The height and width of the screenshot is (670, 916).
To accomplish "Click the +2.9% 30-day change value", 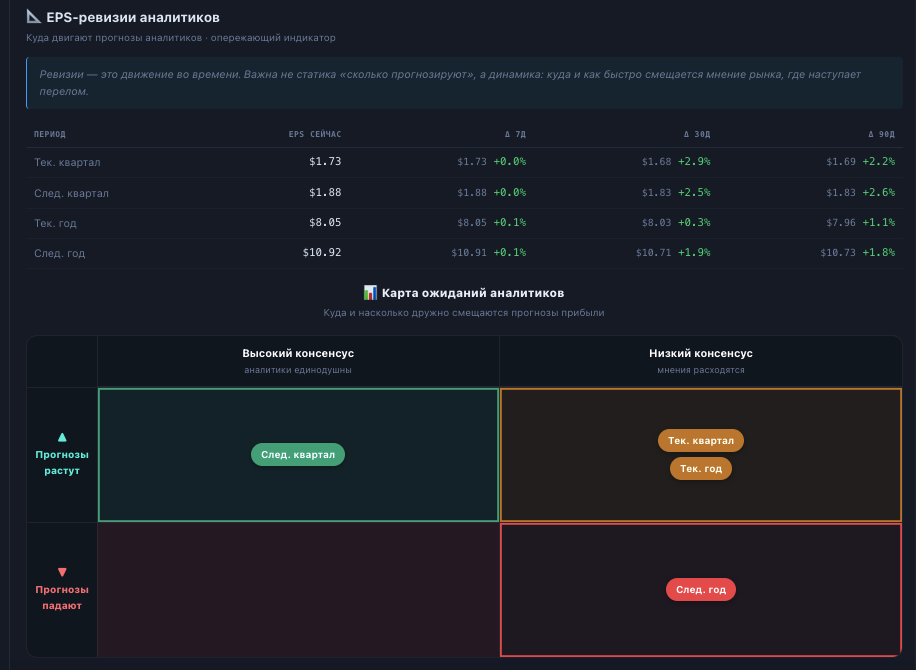I will (x=694, y=161).
